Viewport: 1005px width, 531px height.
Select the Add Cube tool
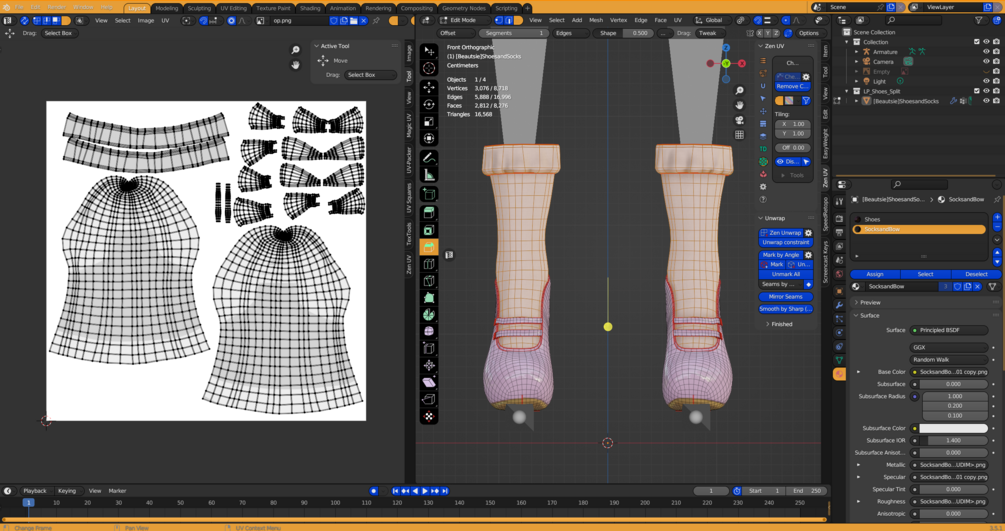pyautogui.click(x=429, y=194)
